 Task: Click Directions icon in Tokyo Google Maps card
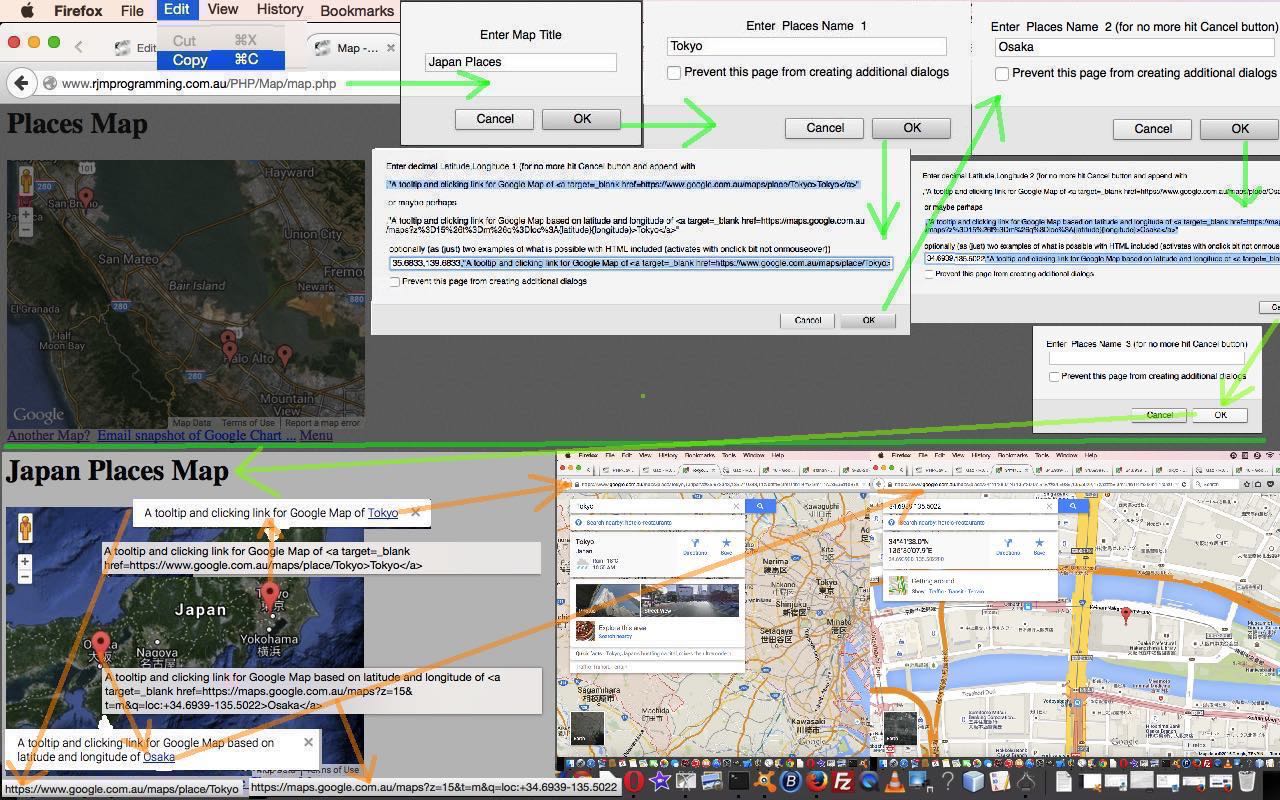695,546
